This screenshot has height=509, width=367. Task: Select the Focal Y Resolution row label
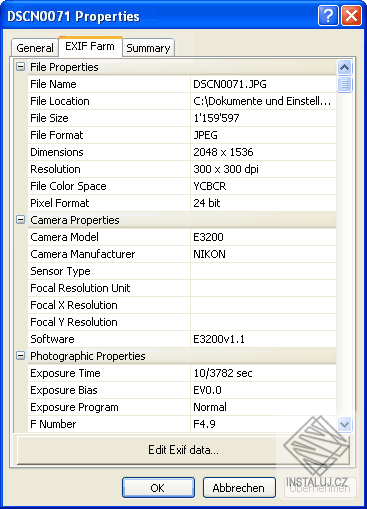[x=74, y=322]
